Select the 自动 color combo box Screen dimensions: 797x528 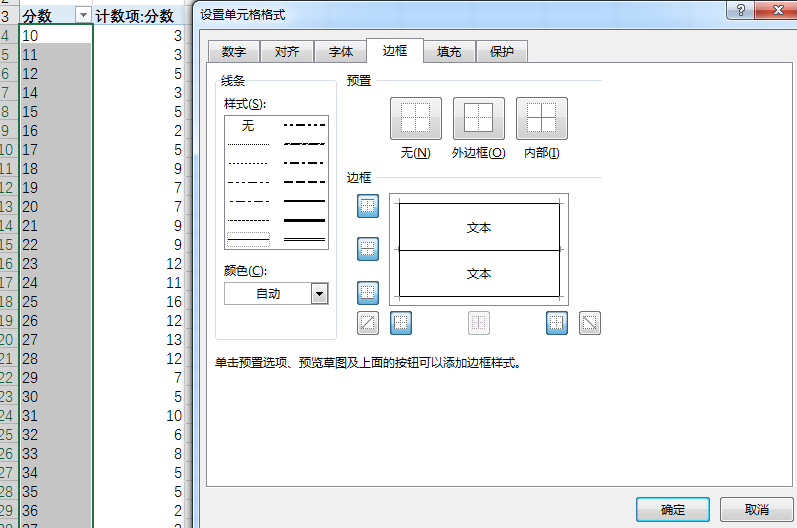coord(276,293)
